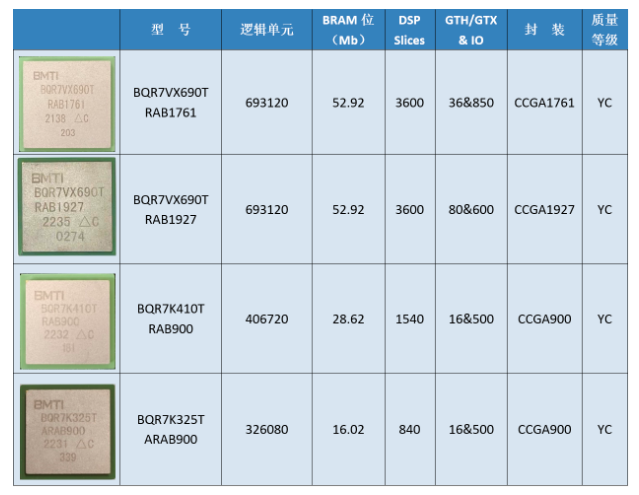This screenshot has width=639, height=495.
Task: Select the 326080 logic cells value
Action: (x=267, y=429)
